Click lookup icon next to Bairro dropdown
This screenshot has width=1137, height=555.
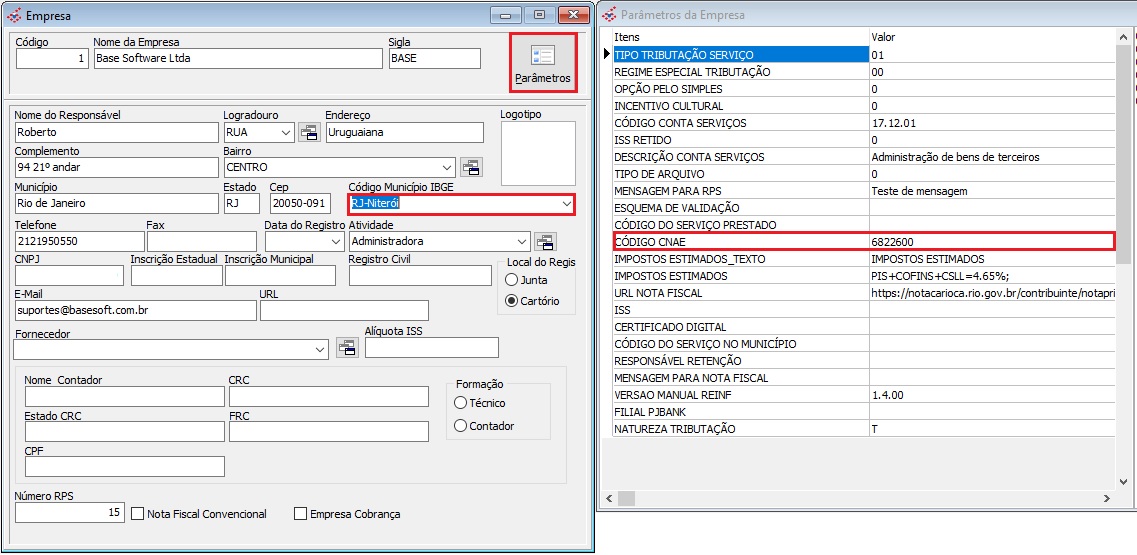pyautogui.click(x=470, y=167)
